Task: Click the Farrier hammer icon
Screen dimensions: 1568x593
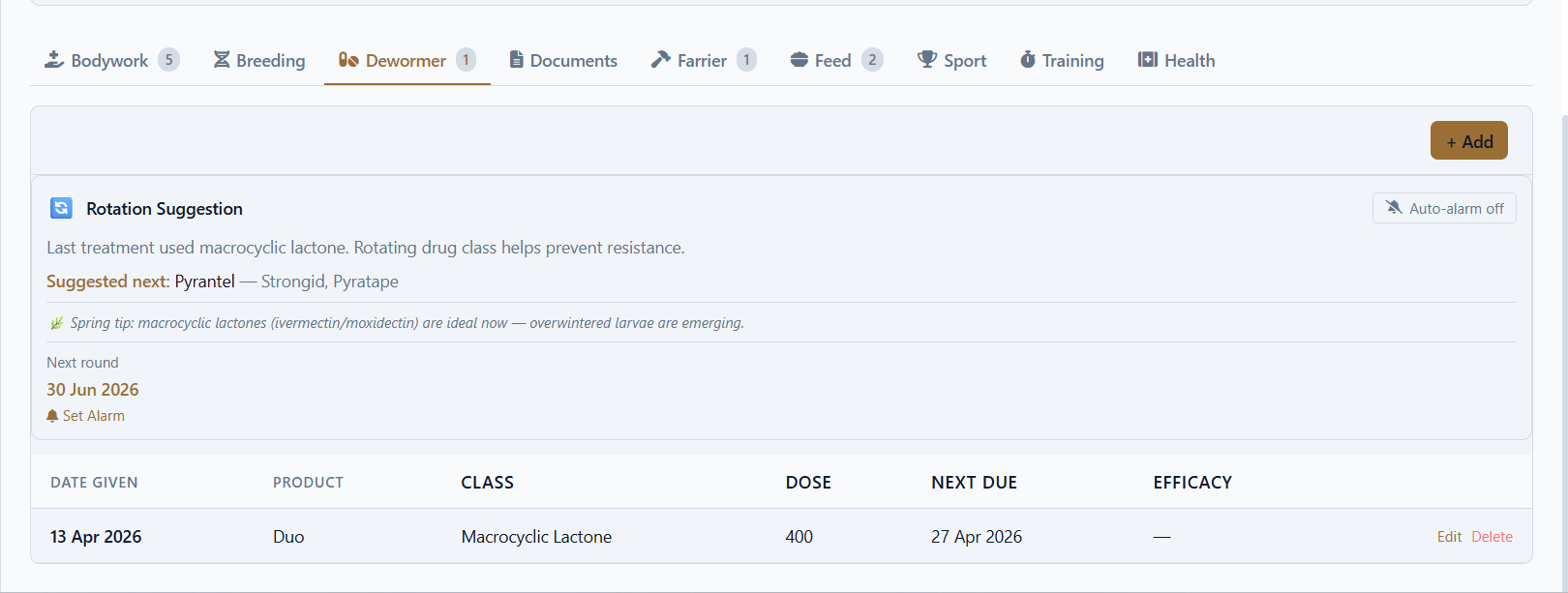Action: point(661,60)
